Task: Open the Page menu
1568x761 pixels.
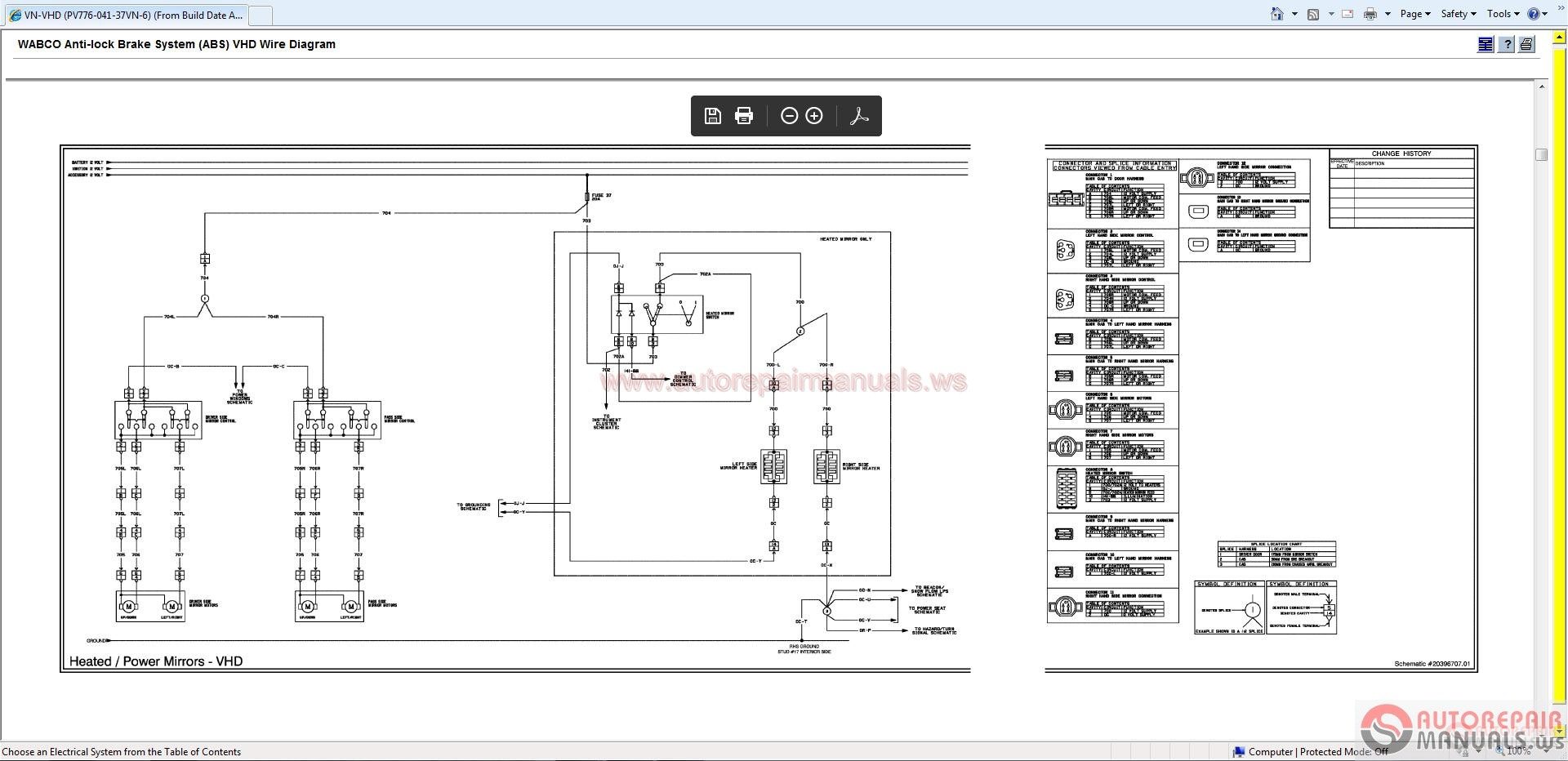Action: coord(1415,14)
